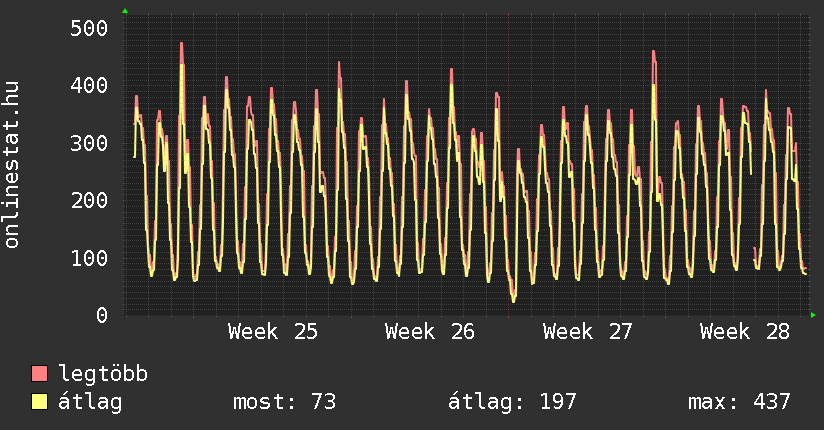Click the green arrow atop the y-axis
Screen dimensions: 824x430
[x=125, y=11]
